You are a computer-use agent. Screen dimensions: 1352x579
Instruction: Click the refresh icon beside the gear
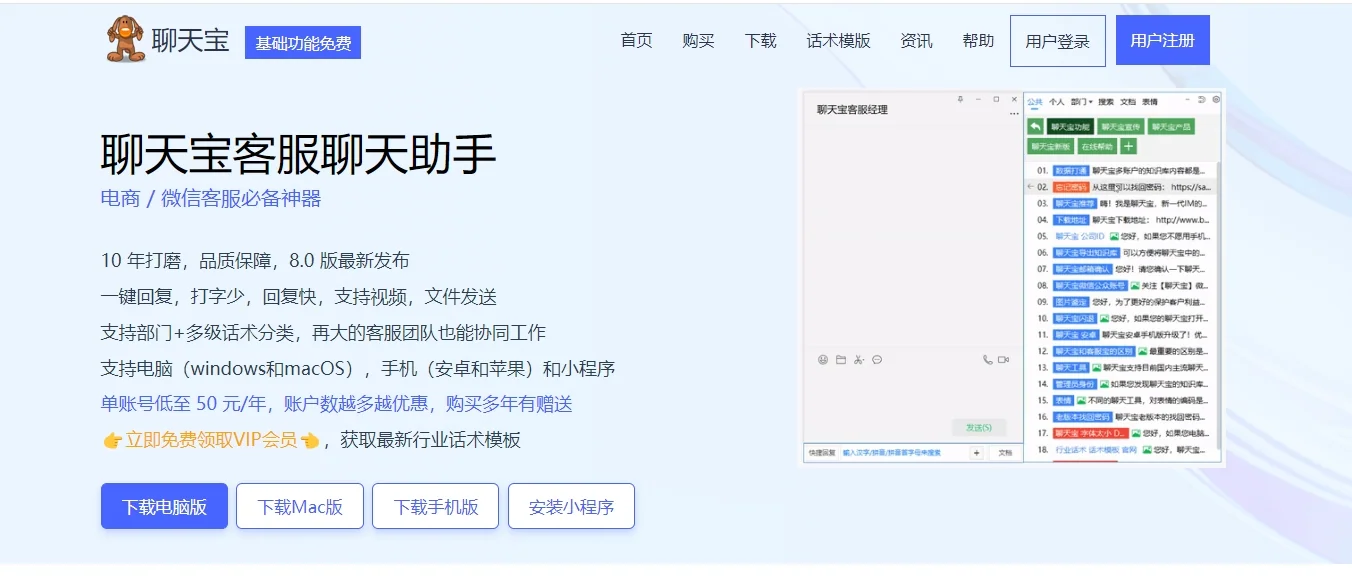1201,100
